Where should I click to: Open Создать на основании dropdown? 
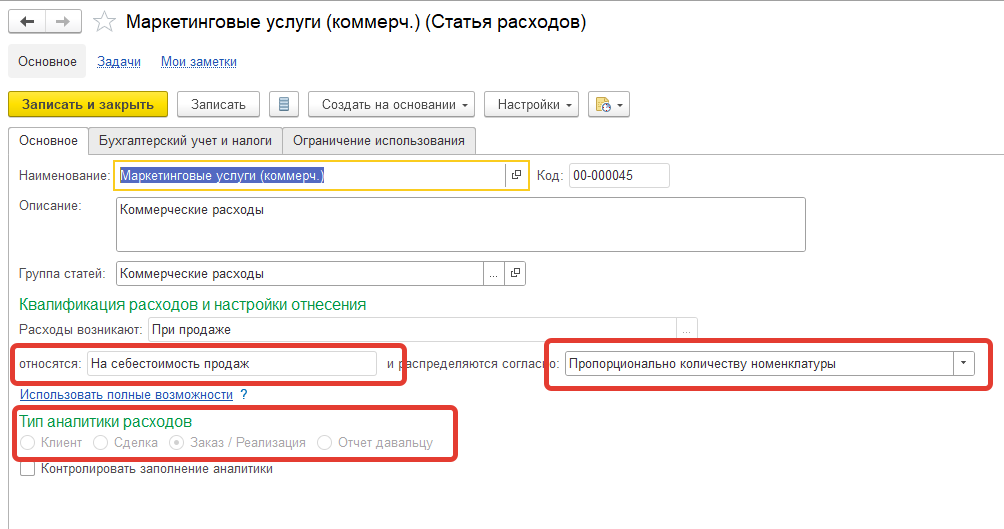(391, 104)
